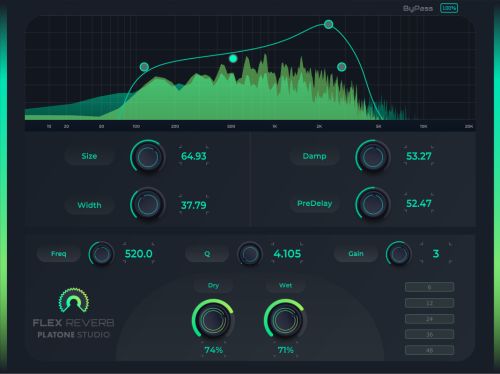Click the 100% scale button
The height and width of the screenshot is (374, 500).
pyautogui.click(x=449, y=8)
